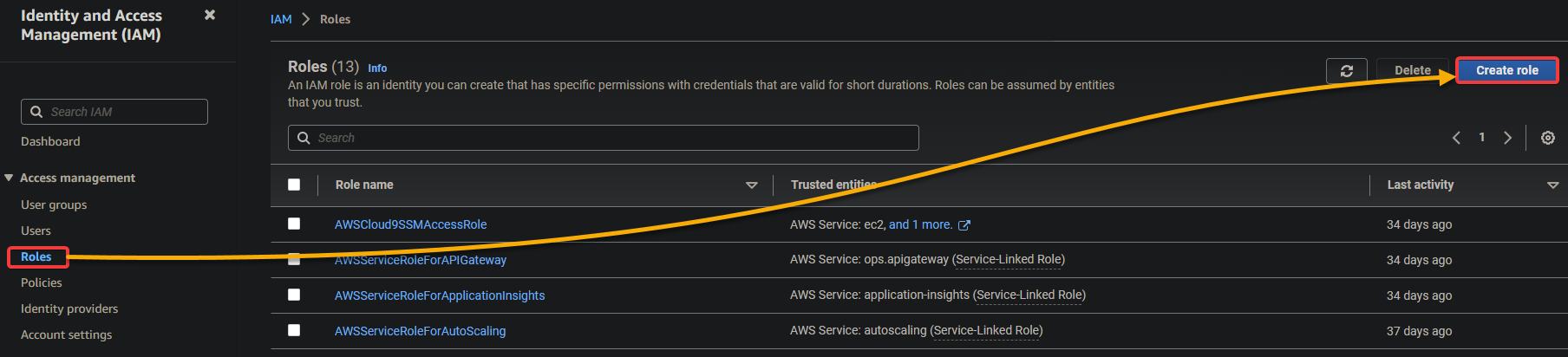1568x357 pixels.
Task: Sort by Role name column arrow
Action: [x=752, y=185]
